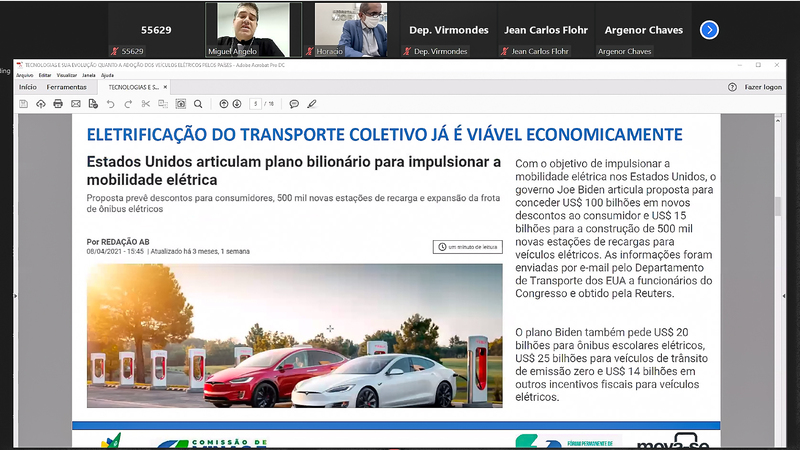Screen dimensions: 800x450
Task: Open the magnifier search tool
Action: (x=198, y=103)
